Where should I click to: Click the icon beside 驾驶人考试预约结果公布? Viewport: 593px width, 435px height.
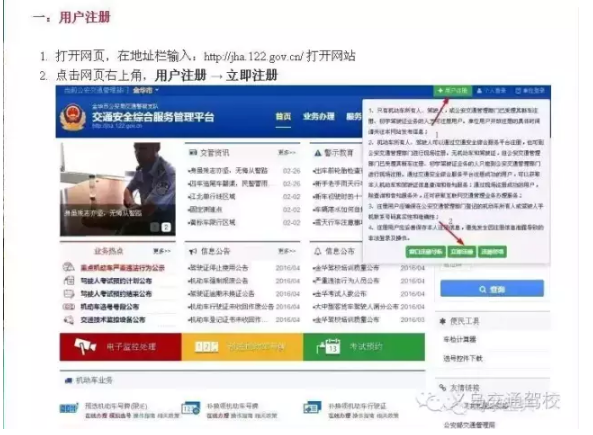tap(68, 294)
